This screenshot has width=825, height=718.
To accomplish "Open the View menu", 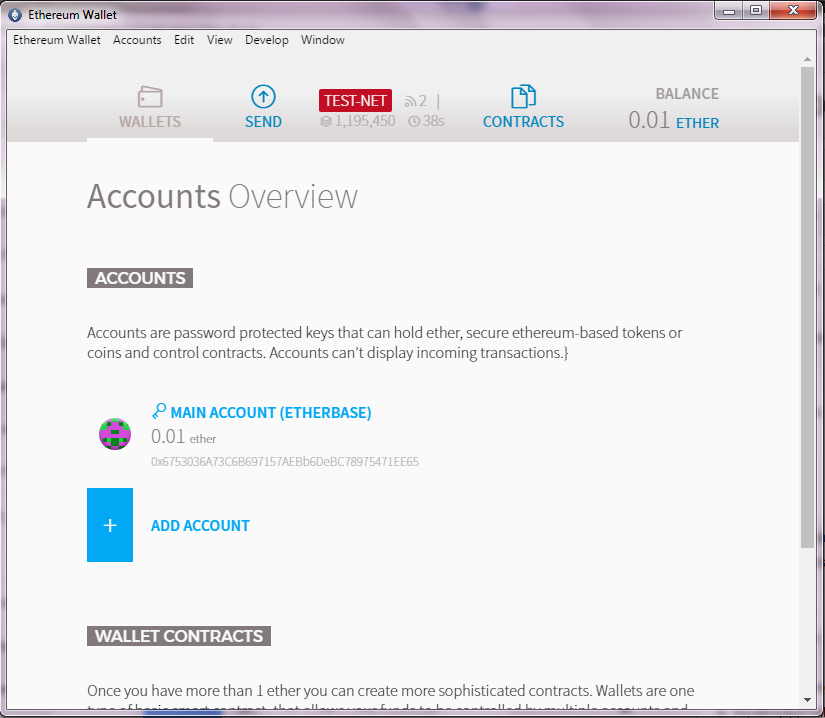I will click(219, 40).
